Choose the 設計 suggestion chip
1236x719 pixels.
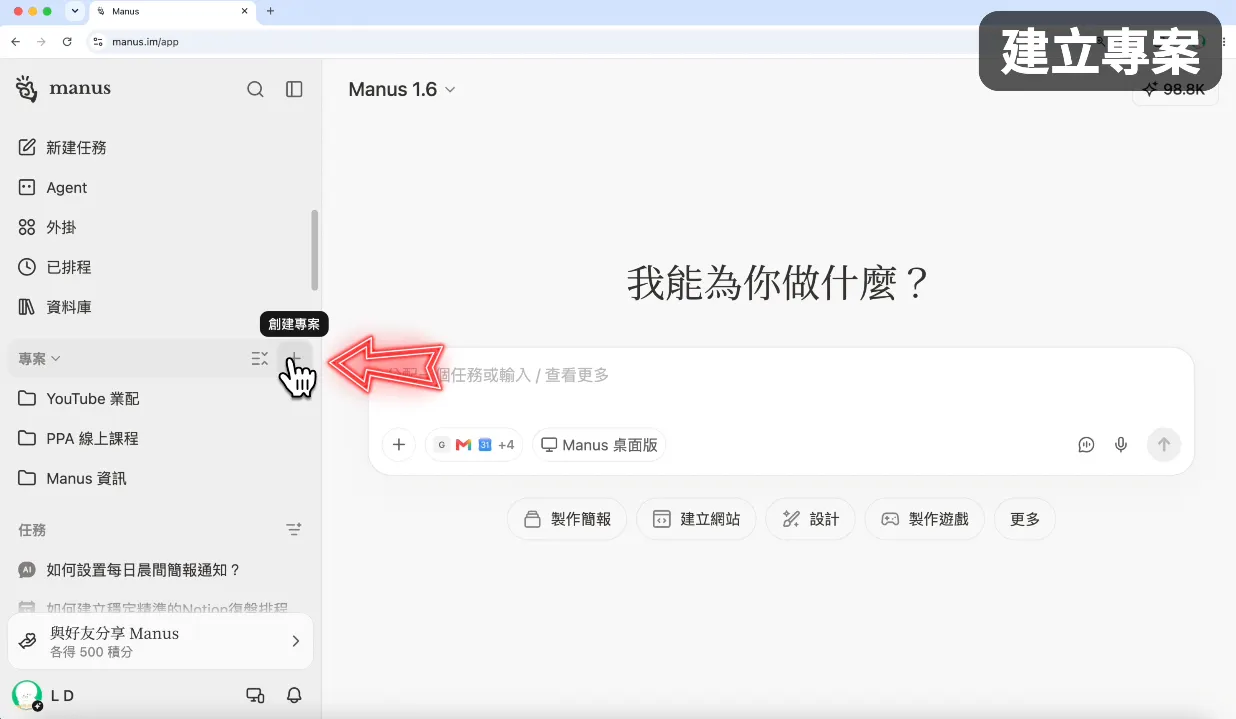click(x=810, y=519)
